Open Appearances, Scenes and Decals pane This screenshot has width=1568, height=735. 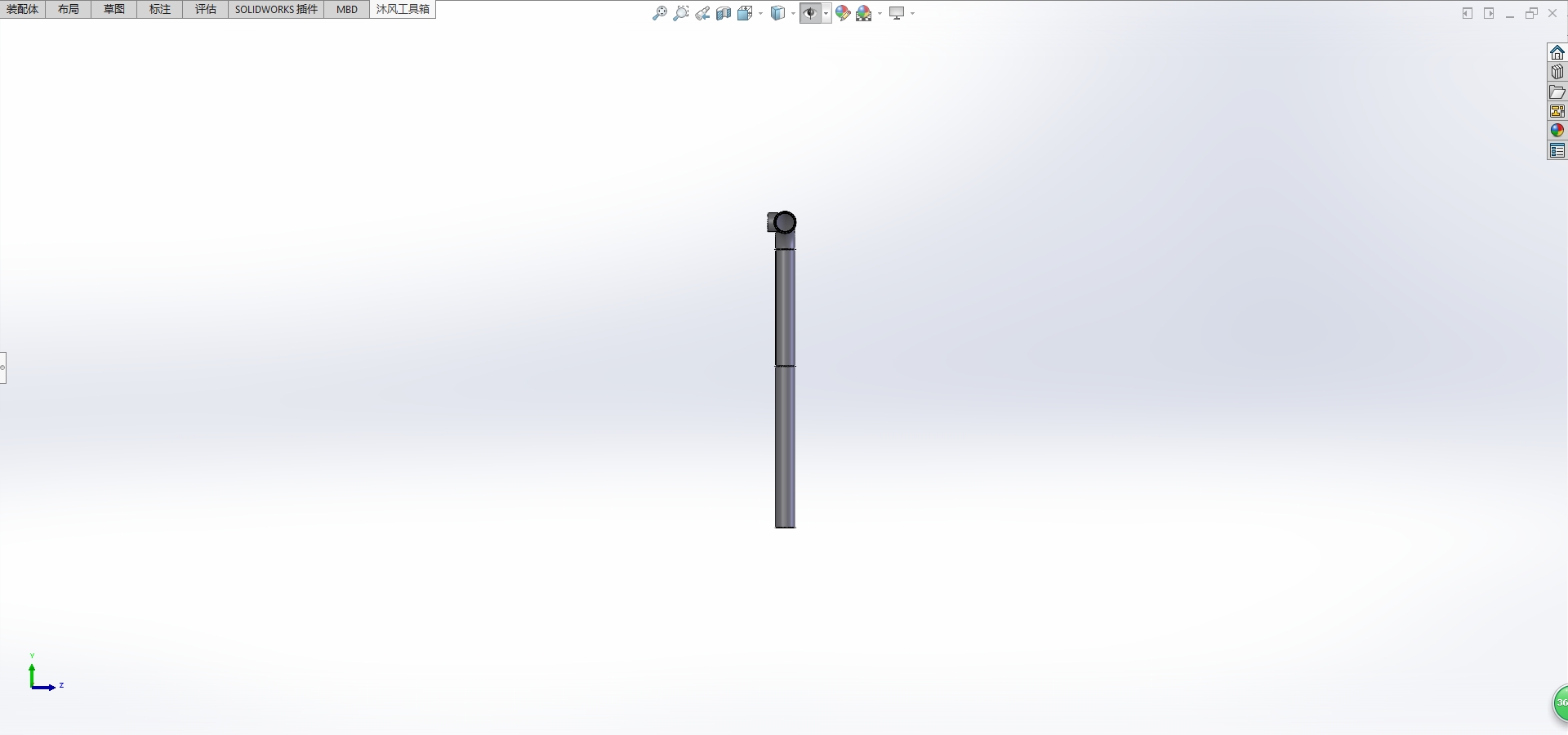pyautogui.click(x=1557, y=131)
